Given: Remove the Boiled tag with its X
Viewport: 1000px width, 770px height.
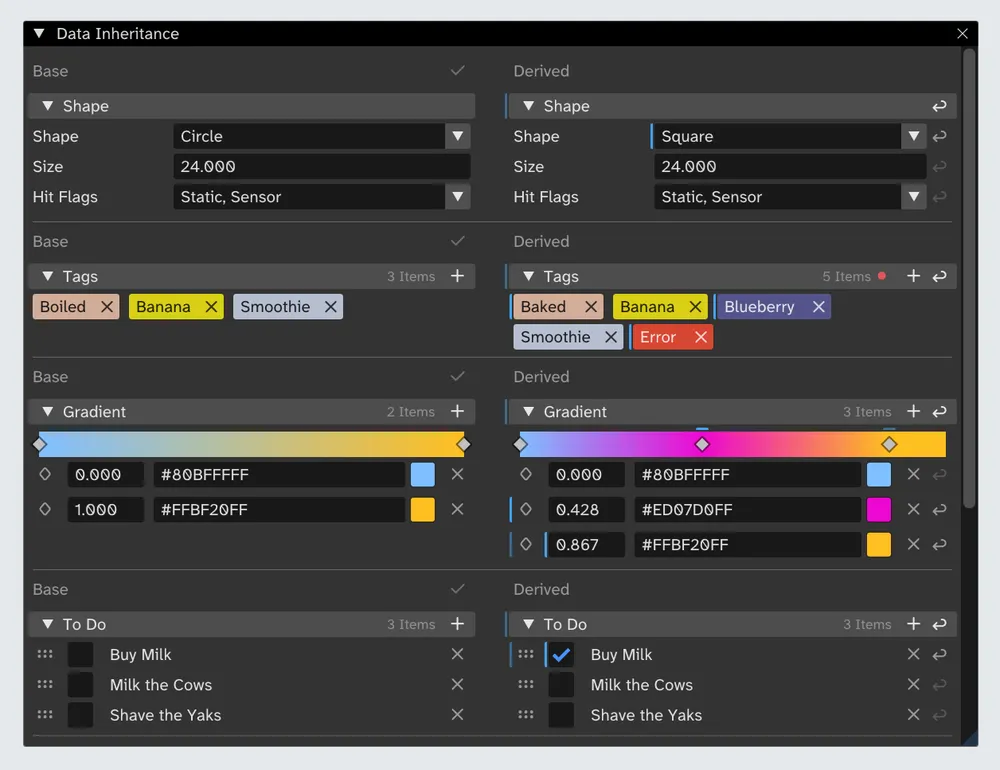Looking at the screenshot, I should 107,307.
